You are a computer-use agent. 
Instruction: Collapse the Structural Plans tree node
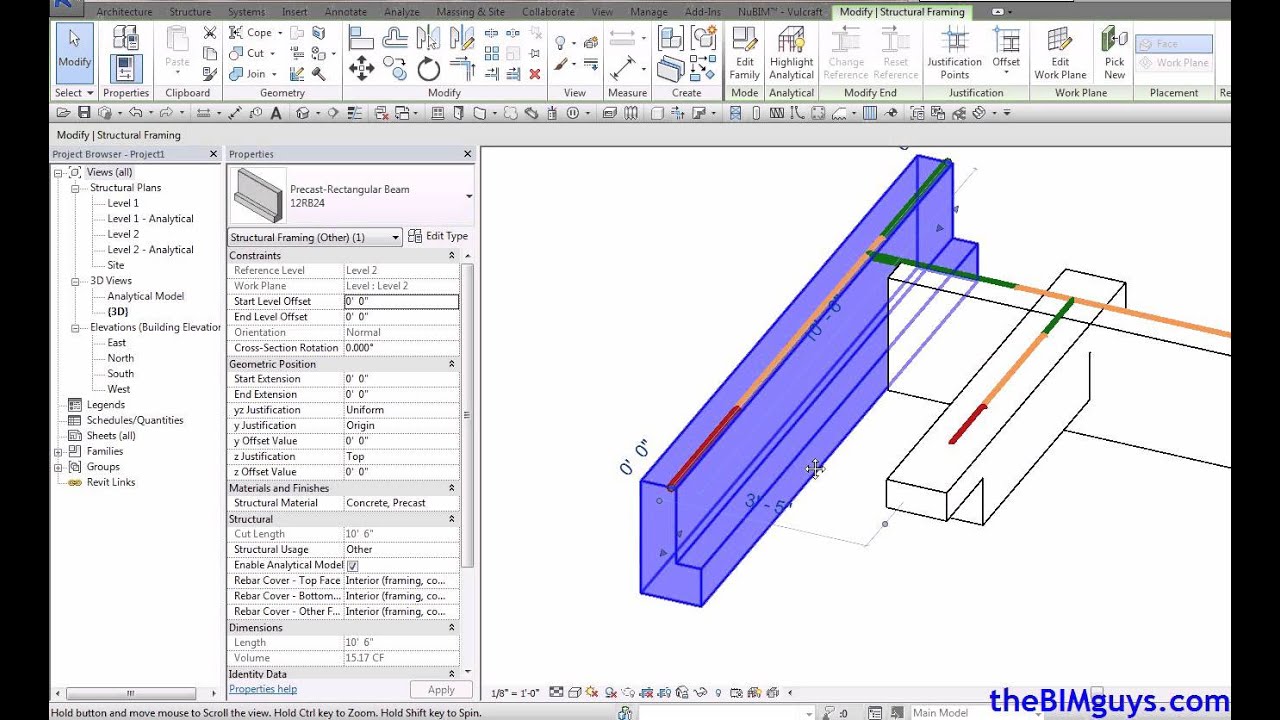[75, 188]
